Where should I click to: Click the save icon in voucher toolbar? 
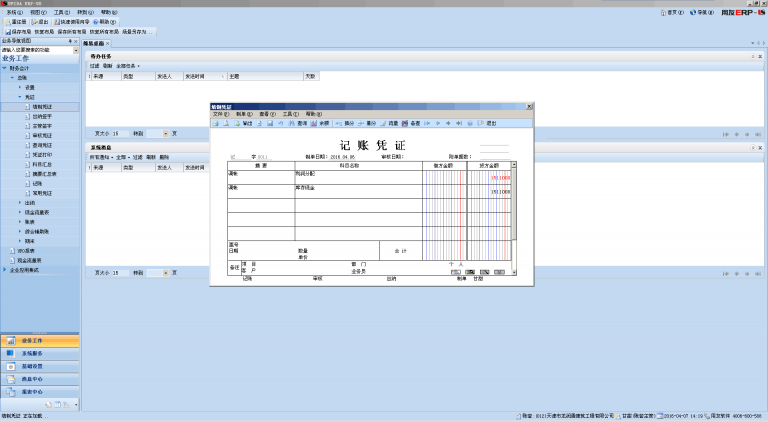[x=270, y=123]
